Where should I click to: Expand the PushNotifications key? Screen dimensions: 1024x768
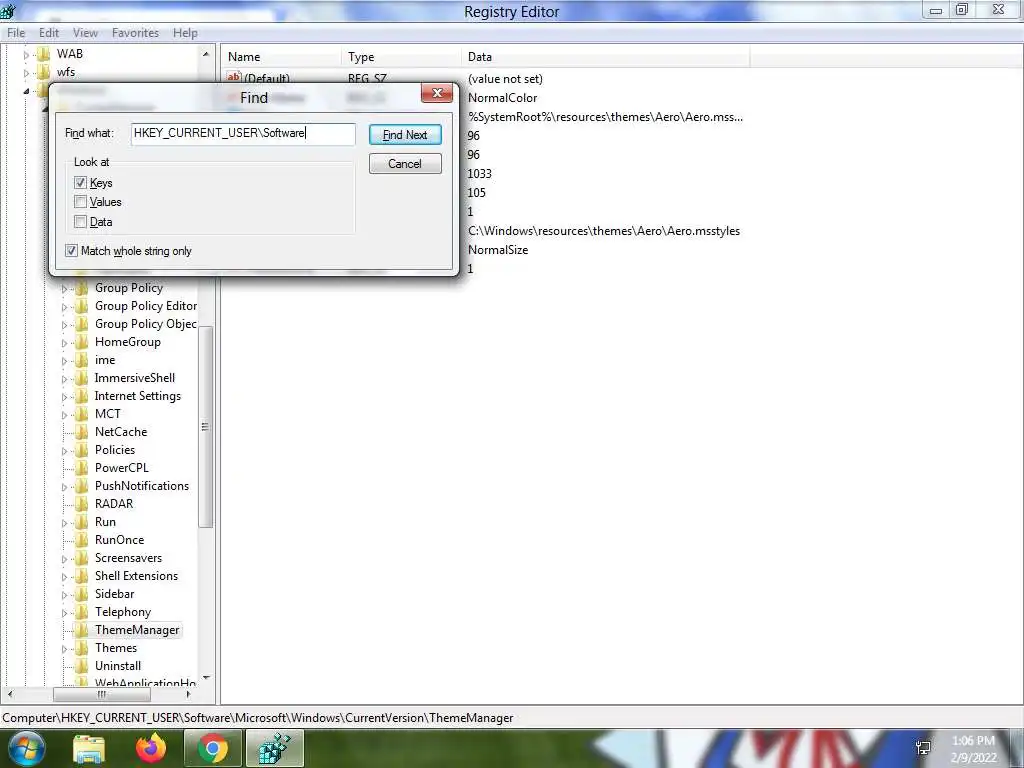pos(64,487)
